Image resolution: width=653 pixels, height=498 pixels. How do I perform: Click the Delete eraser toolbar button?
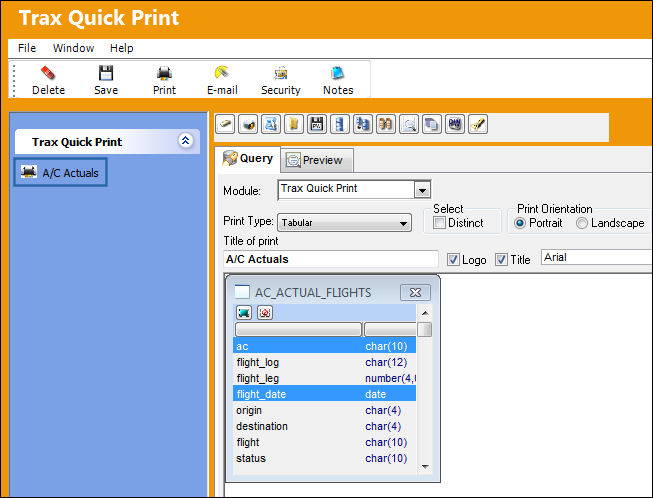click(x=48, y=80)
